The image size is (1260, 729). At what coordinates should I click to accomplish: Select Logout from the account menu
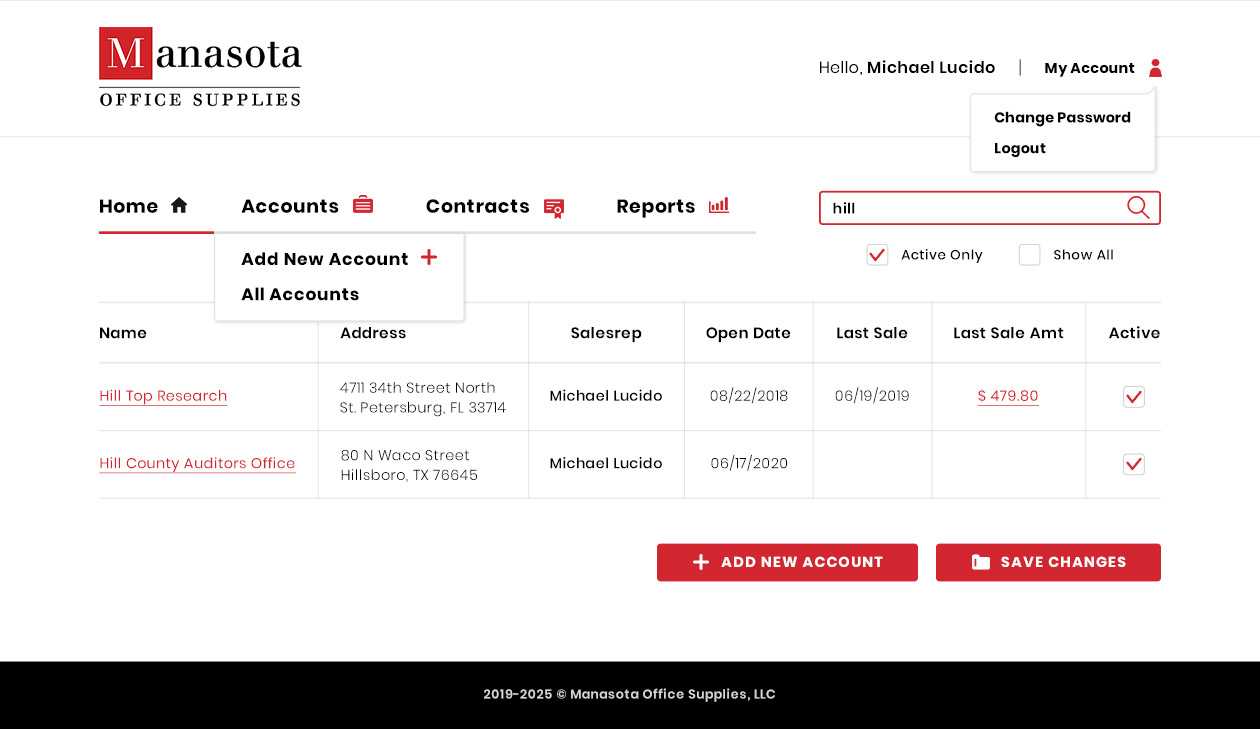[1019, 148]
